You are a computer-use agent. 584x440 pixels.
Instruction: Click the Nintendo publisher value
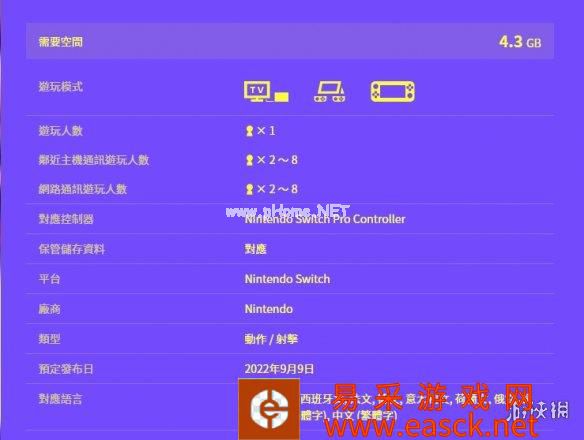click(x=269, y=309)
